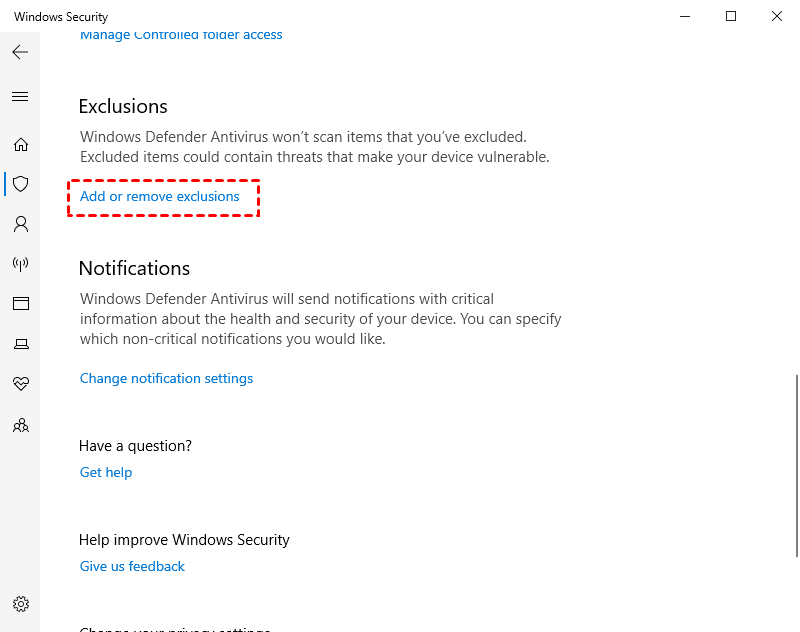Expand the navigation menu with hamburger icon
Viewport: 800px width, 632px height.
(x=20, y=96)
